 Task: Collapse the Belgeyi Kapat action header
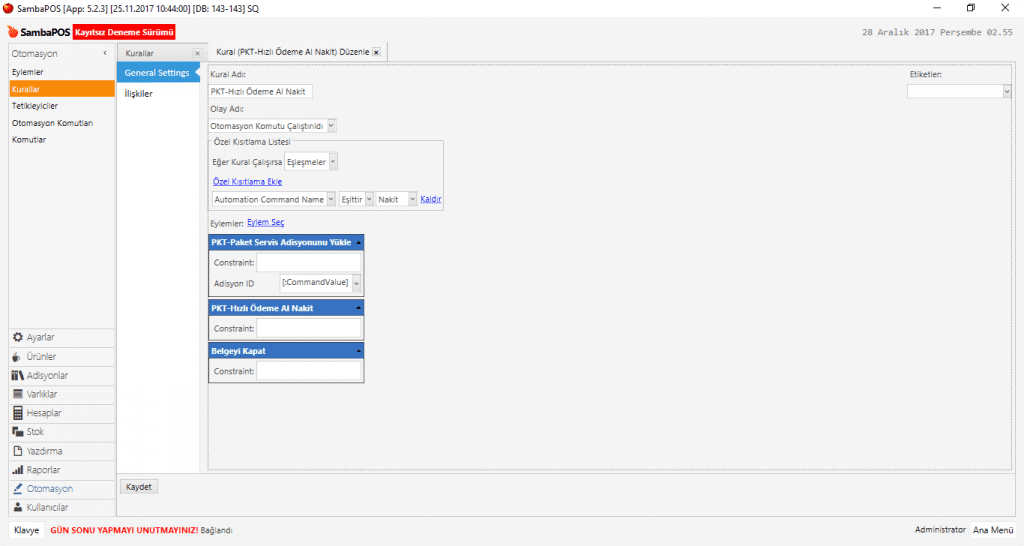click(x=358, y=351)
